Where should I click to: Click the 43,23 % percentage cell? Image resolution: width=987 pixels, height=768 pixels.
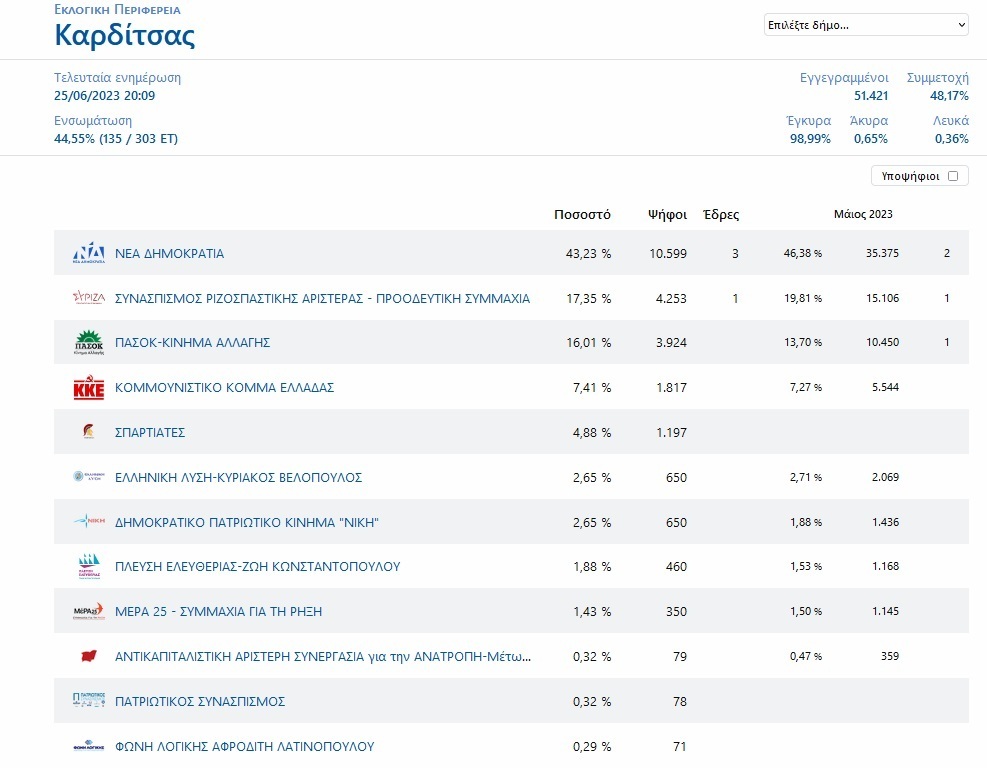point(589,254)
